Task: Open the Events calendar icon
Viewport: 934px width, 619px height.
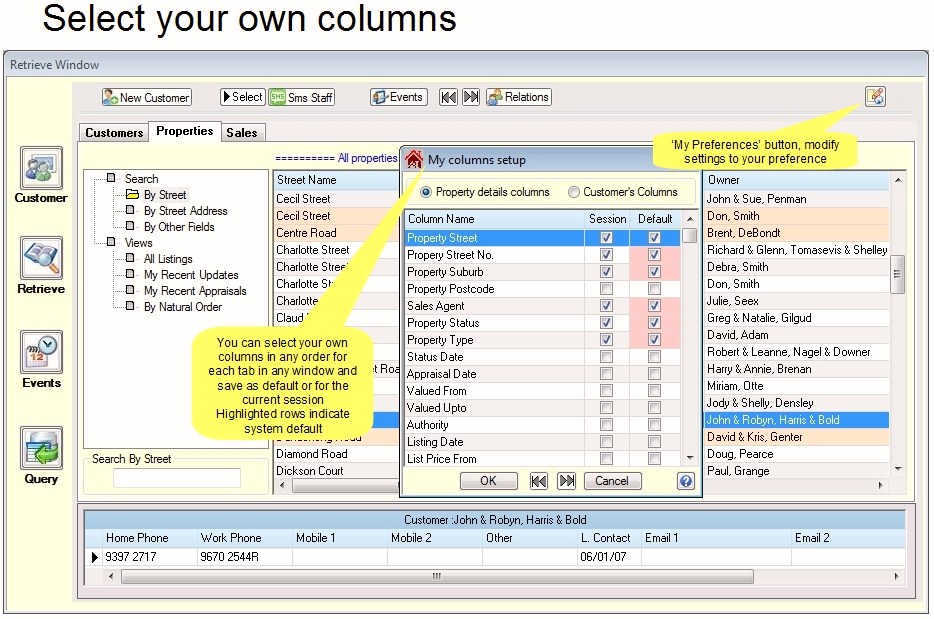Action: [40, 352]
